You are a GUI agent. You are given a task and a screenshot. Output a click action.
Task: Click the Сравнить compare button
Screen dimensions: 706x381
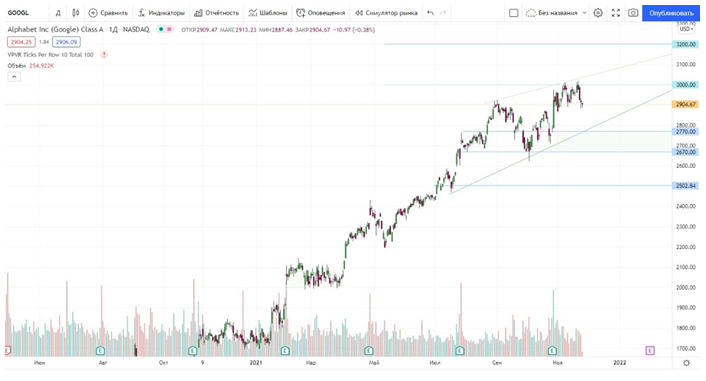(108, 13)
